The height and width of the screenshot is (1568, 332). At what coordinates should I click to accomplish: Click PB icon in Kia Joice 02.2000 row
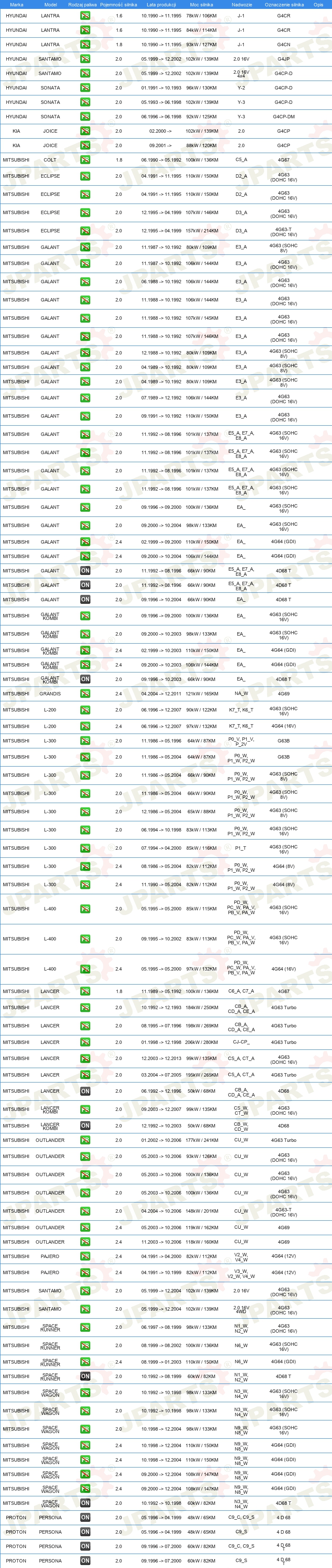point(85,131)
